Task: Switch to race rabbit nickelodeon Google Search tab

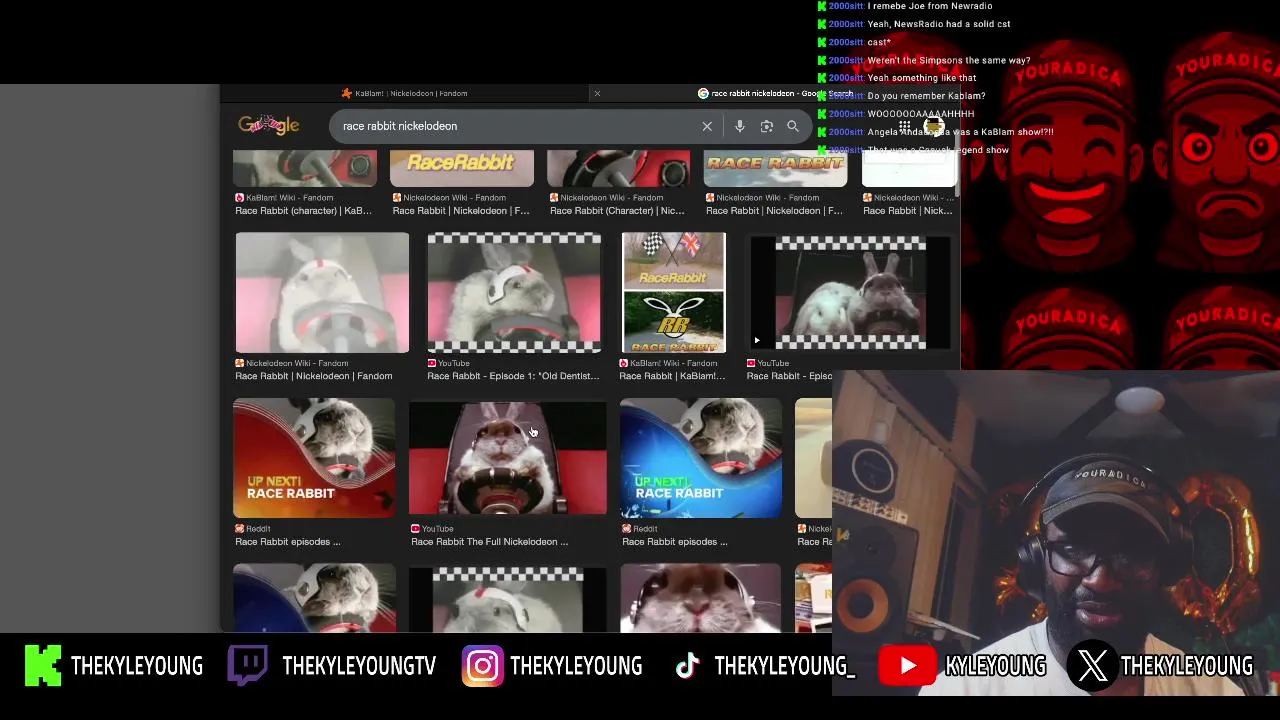Action: (x=775, y=94)
